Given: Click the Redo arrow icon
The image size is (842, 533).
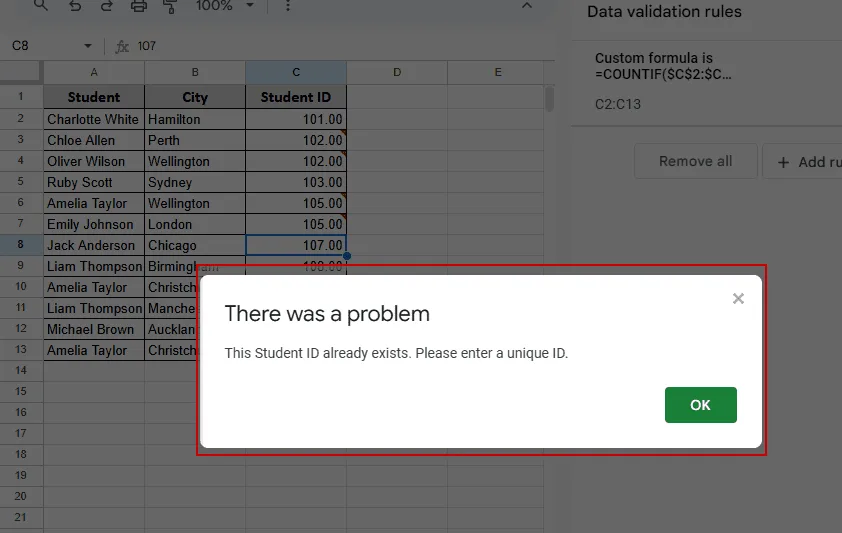Looking at the screenshot, I should [x=107, y=6].
